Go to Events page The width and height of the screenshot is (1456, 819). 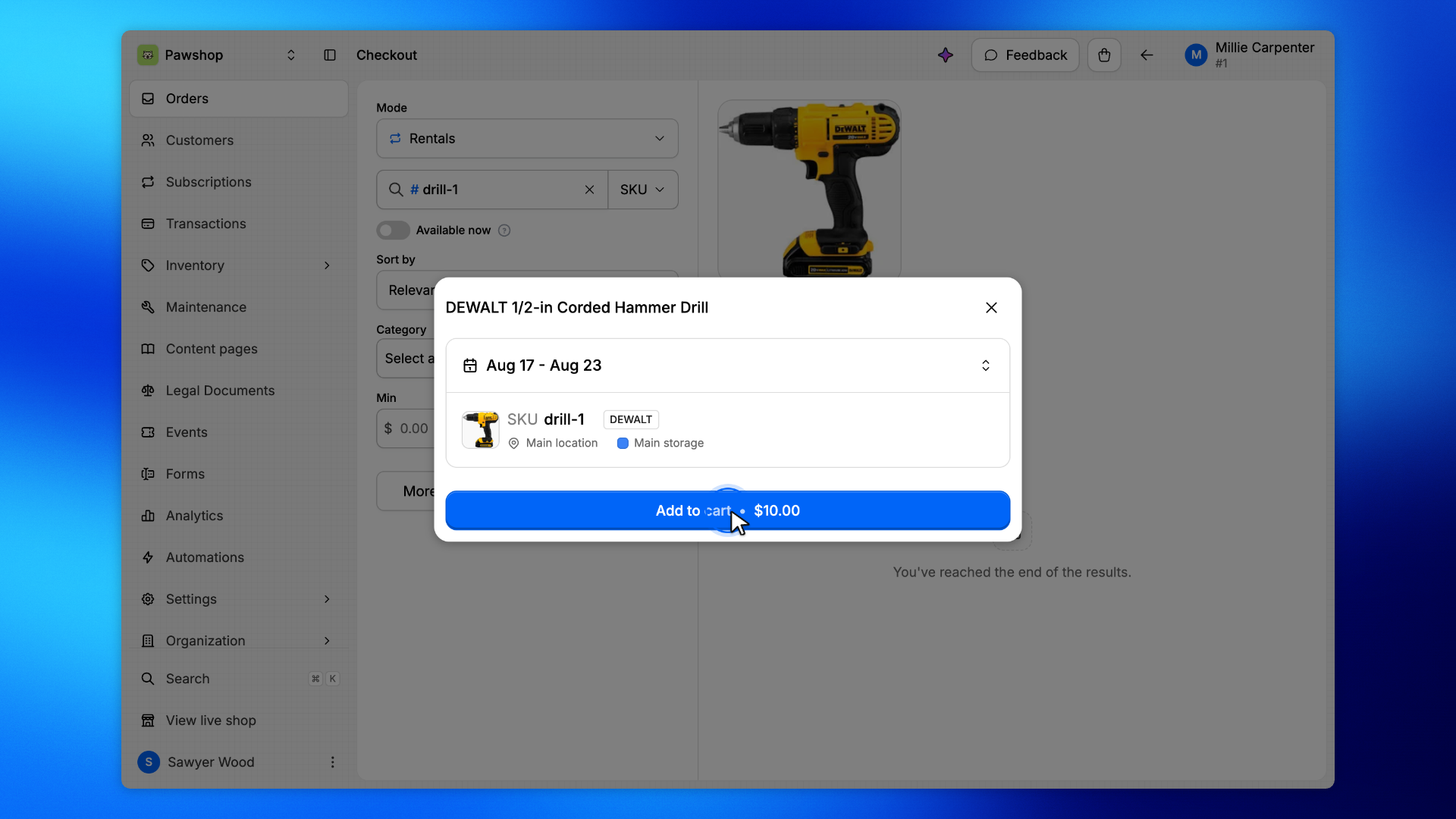point(239,432)
